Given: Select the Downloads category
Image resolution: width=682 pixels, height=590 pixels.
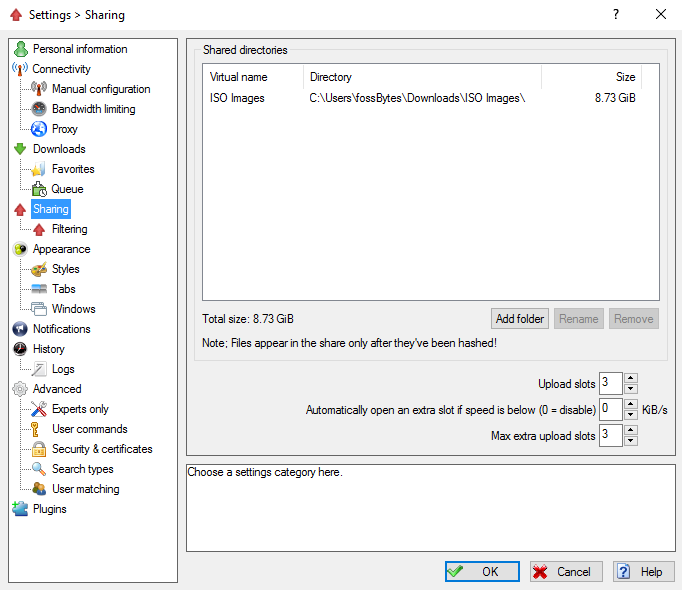Looking at the screenshot, I should [x=59, y=149].
